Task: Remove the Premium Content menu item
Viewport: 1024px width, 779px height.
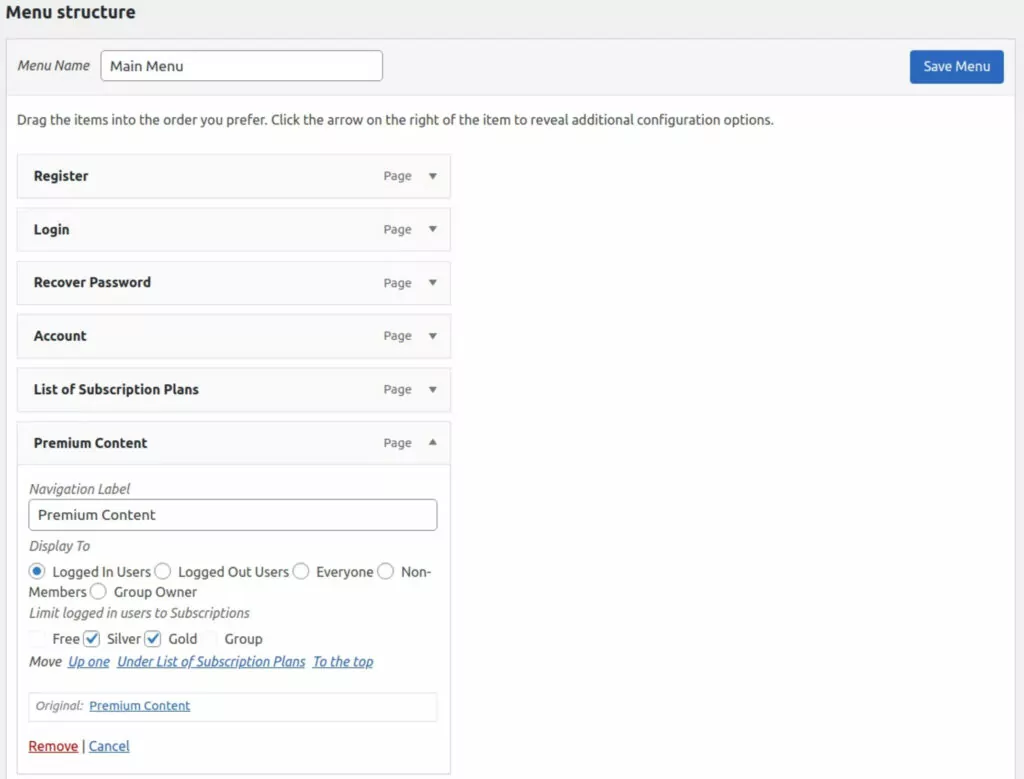Action: click(53, 746)
